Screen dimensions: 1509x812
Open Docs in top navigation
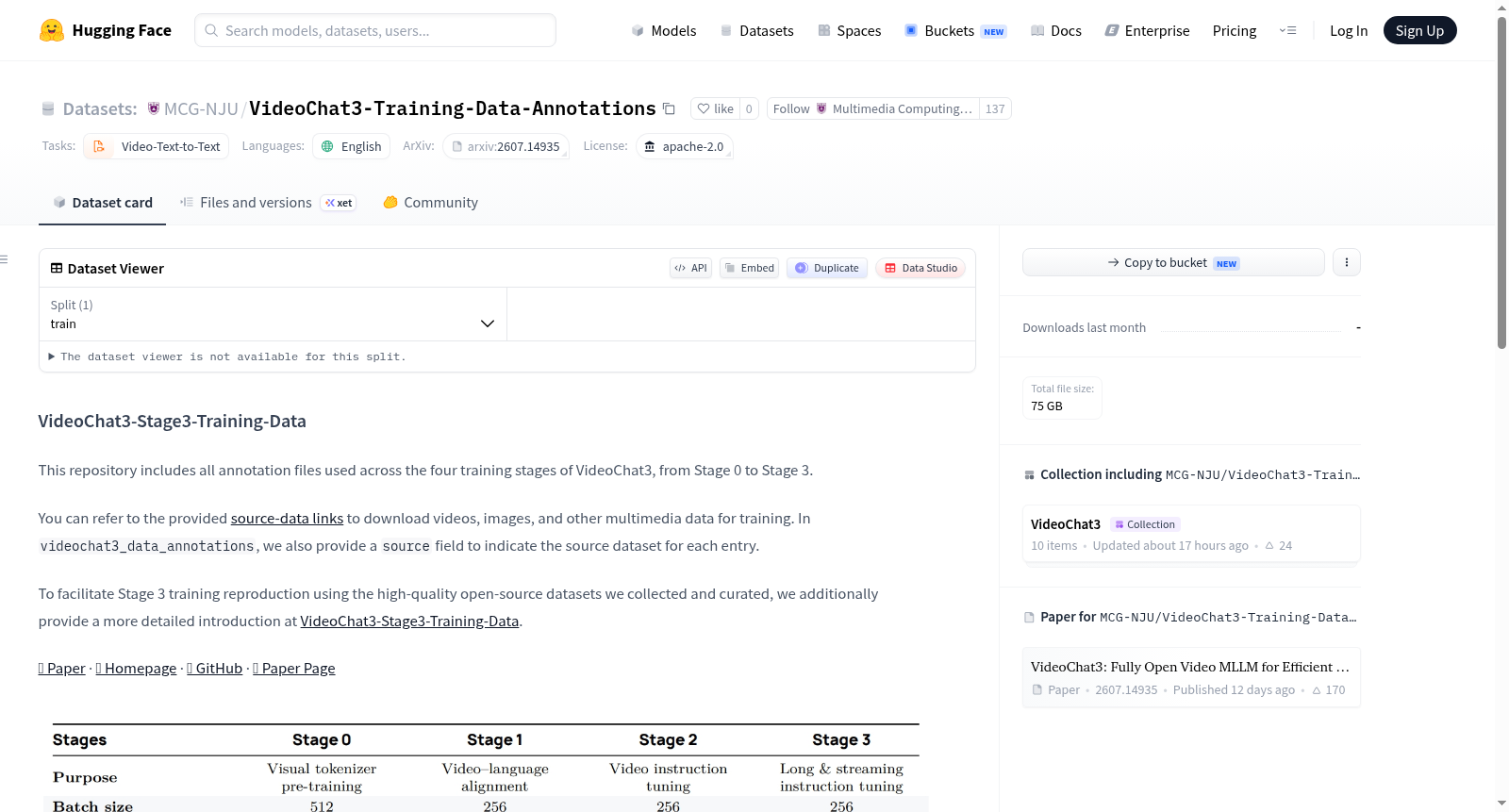click(1055, 30)
